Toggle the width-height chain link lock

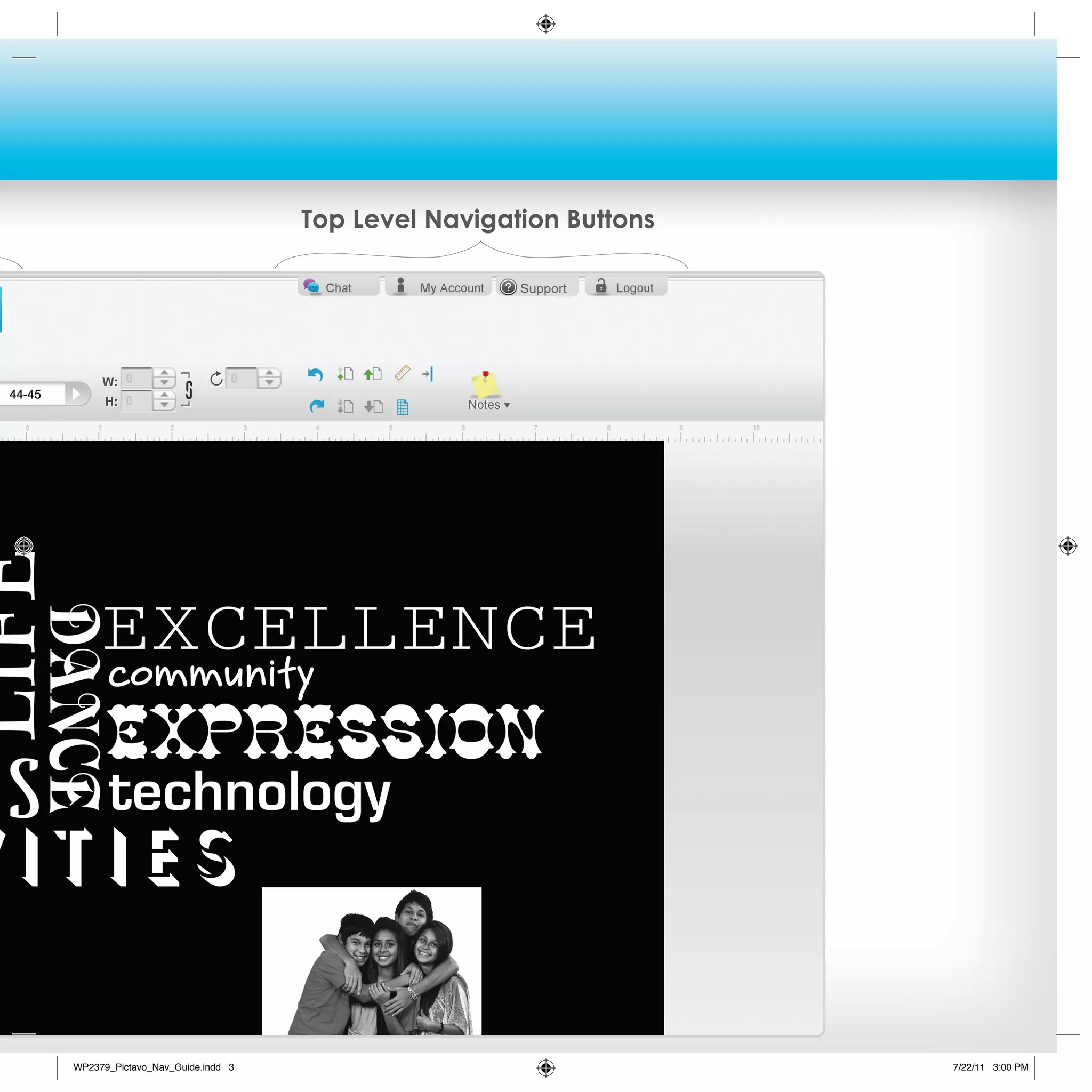189,389
